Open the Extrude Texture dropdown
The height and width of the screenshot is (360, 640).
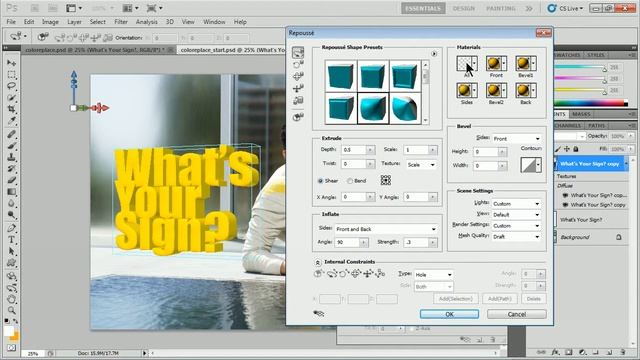(421, 165)
